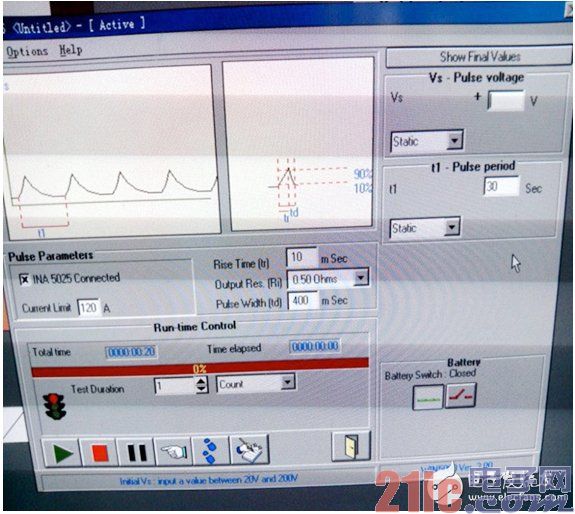Expand the Vs Static mode dropdown
This screenshot has height=514, width=575.
455,140
